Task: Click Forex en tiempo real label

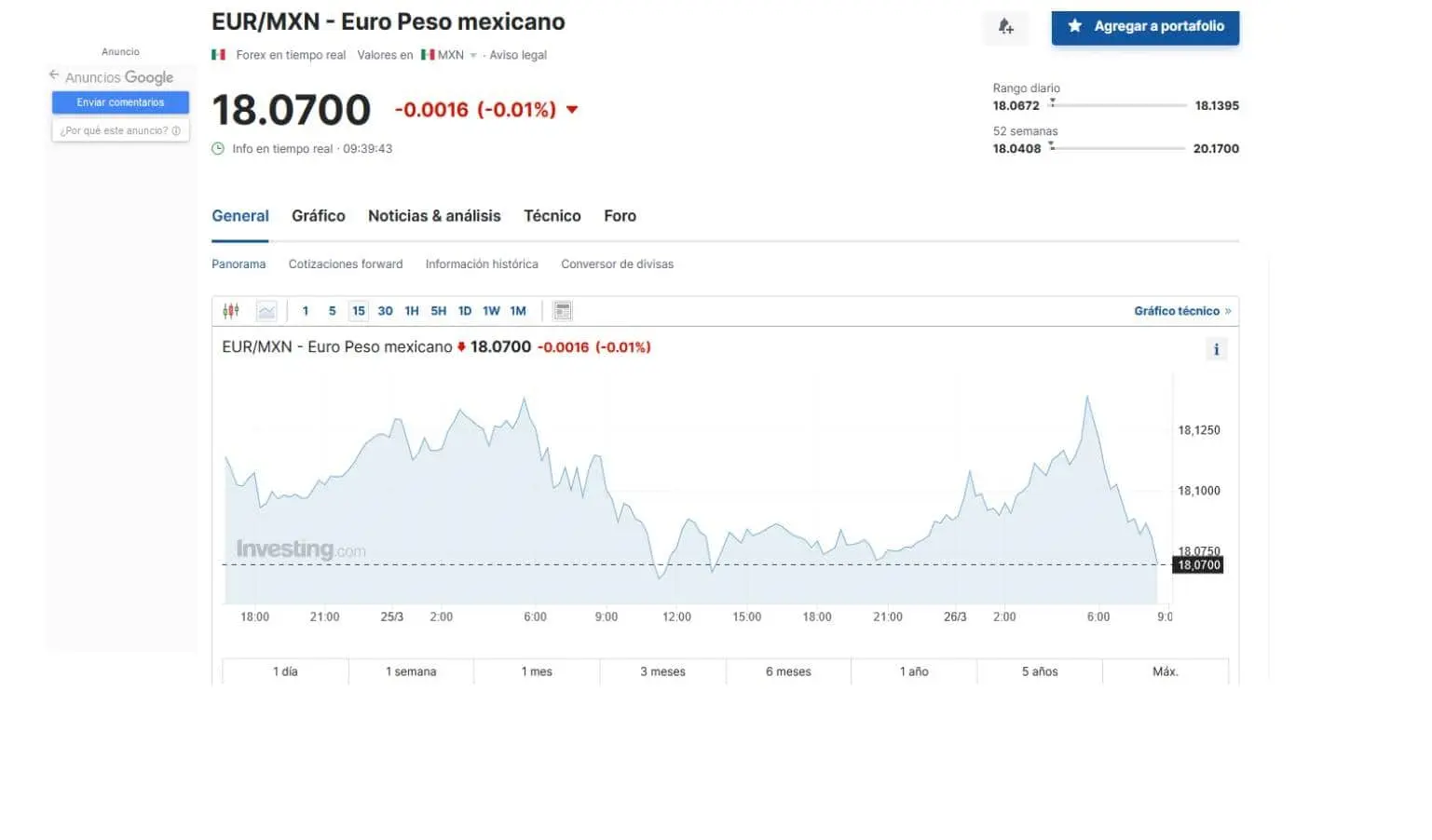Action: click(291, 55)
